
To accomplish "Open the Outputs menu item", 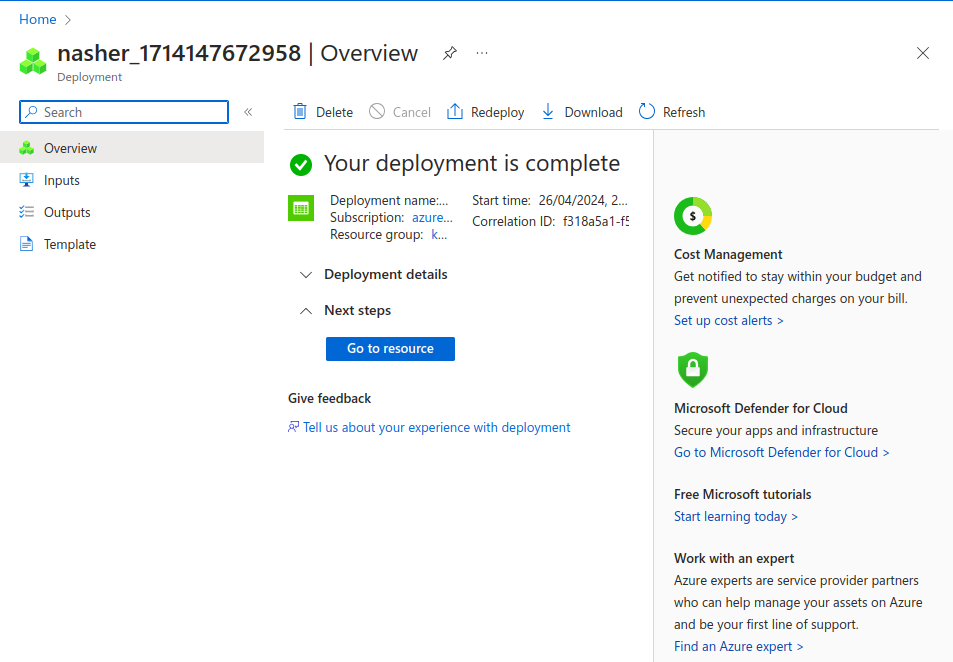I will tap(67, 212).
